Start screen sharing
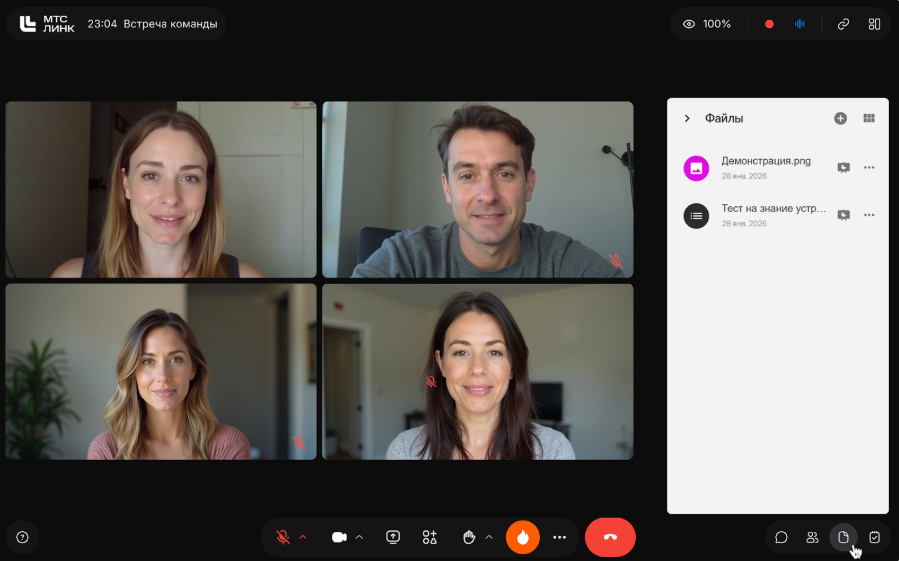 (393, 537)
